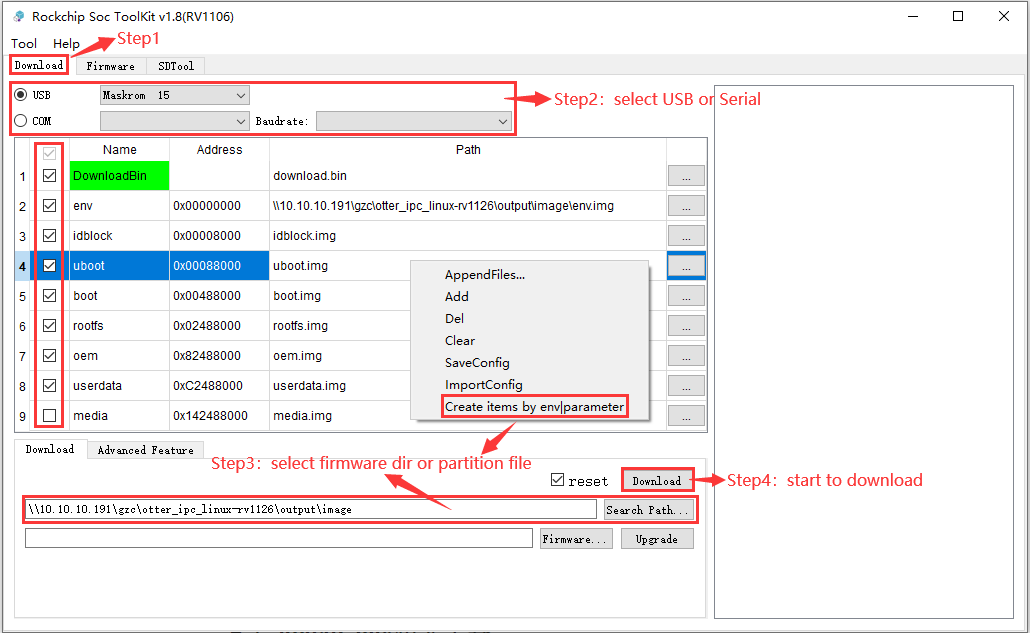Open file browser for the rootfs row
Viewport: 1030px width, 633px height.
coord(686,326)
